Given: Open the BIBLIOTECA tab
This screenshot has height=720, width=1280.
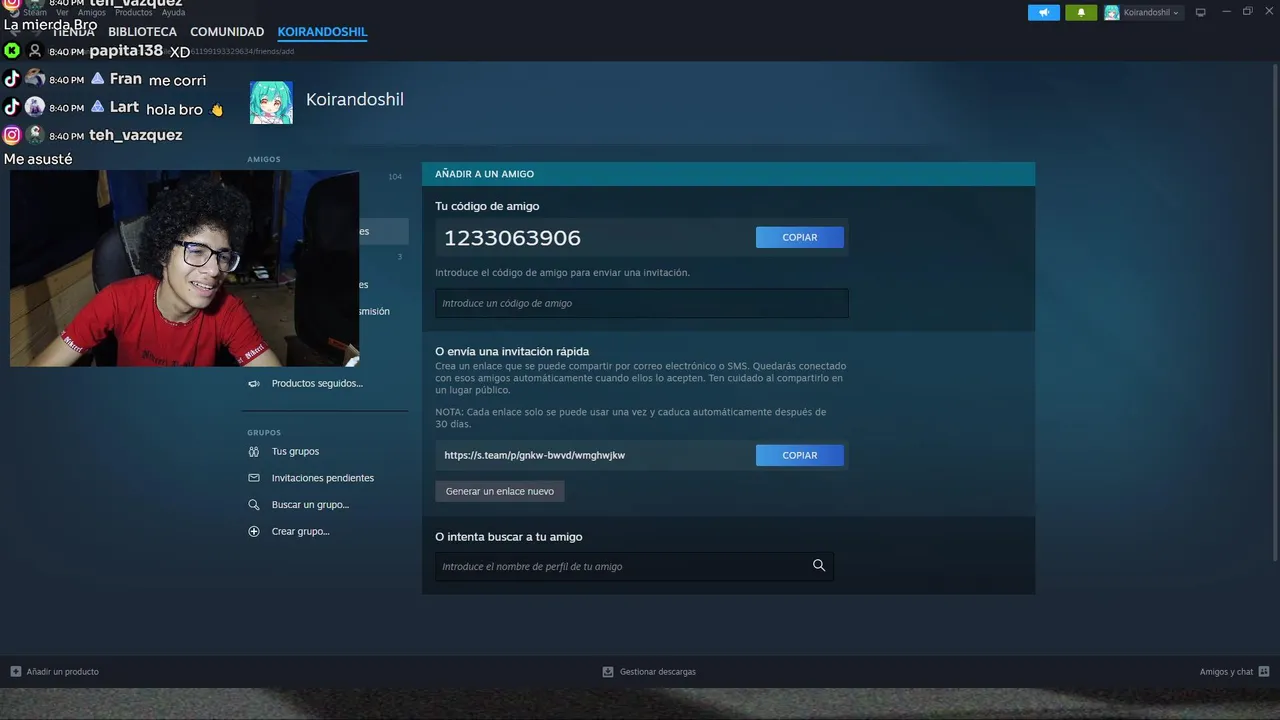Looking at the screenshot, I should tap(142, 32).
